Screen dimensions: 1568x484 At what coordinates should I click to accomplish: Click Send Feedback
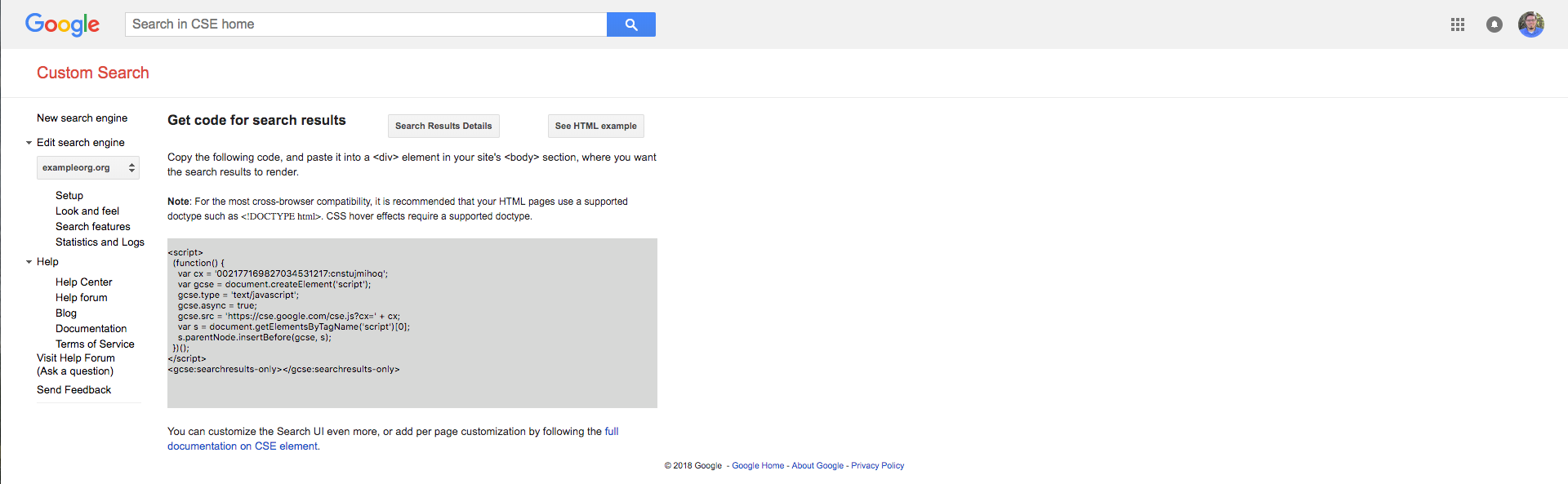pos(73,390)
